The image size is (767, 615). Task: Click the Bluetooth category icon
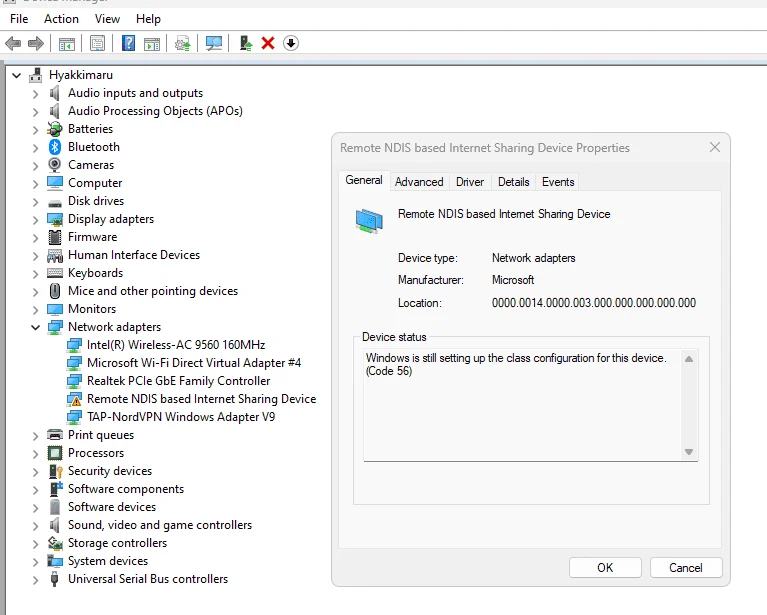pyautogui.click(x=55, y=147)
